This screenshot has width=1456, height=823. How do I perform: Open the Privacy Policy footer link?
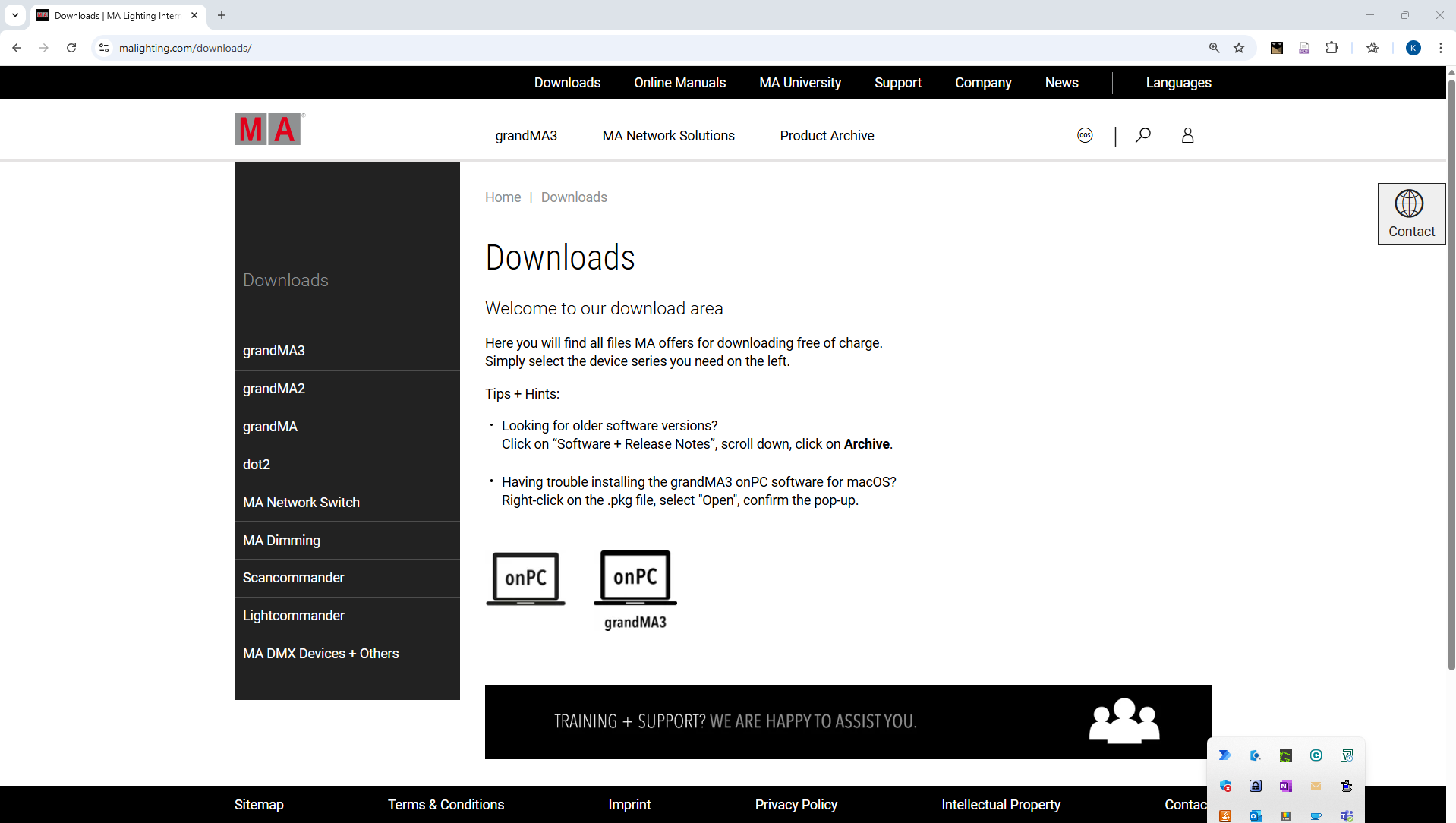tap(796, 804)
